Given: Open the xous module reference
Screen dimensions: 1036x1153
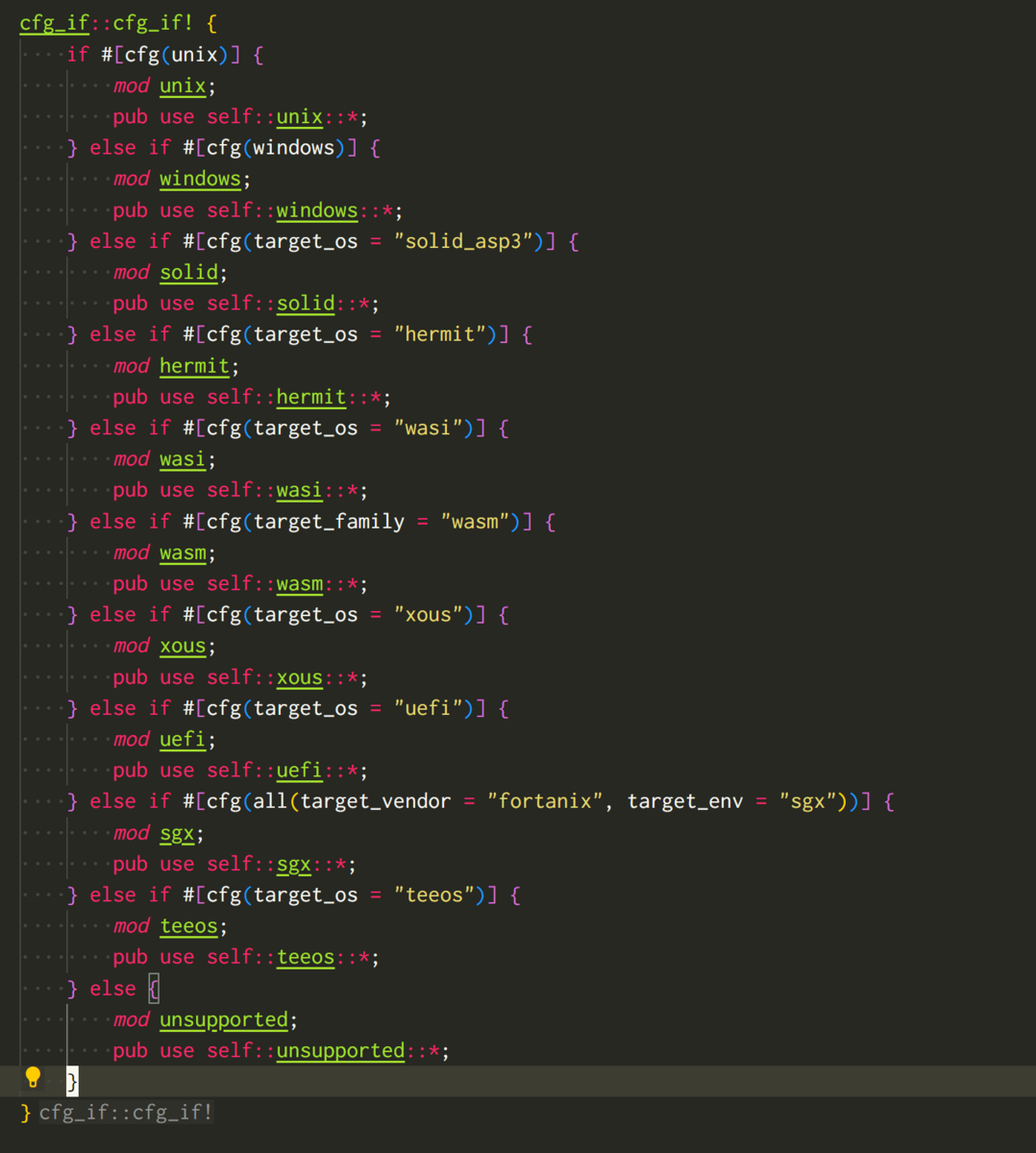Looking at the screenshot, I should [183, 646].
